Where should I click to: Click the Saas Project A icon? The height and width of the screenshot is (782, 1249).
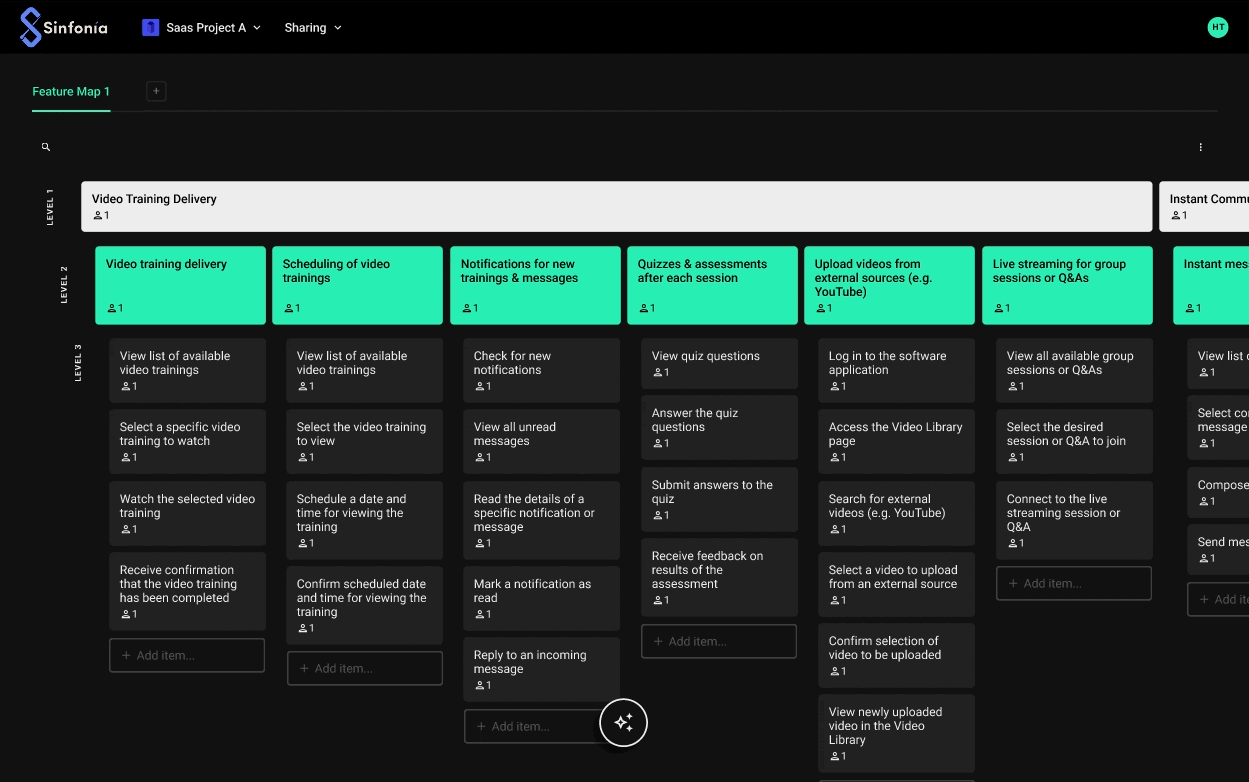click(x=151, y=28)
